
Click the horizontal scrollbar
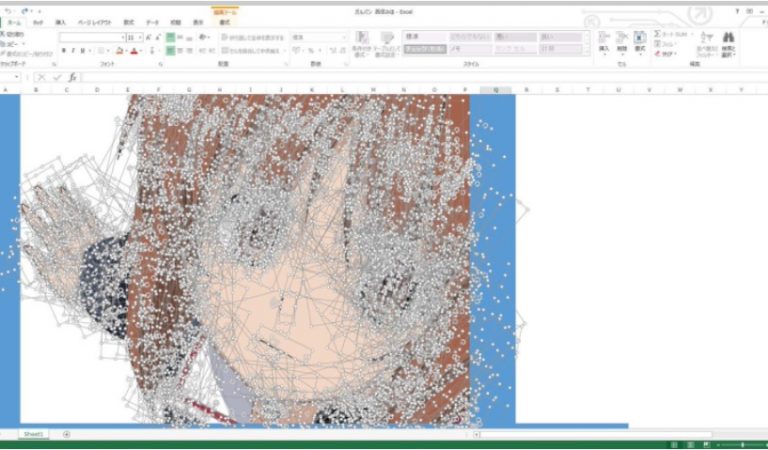(x=595, y=434)
